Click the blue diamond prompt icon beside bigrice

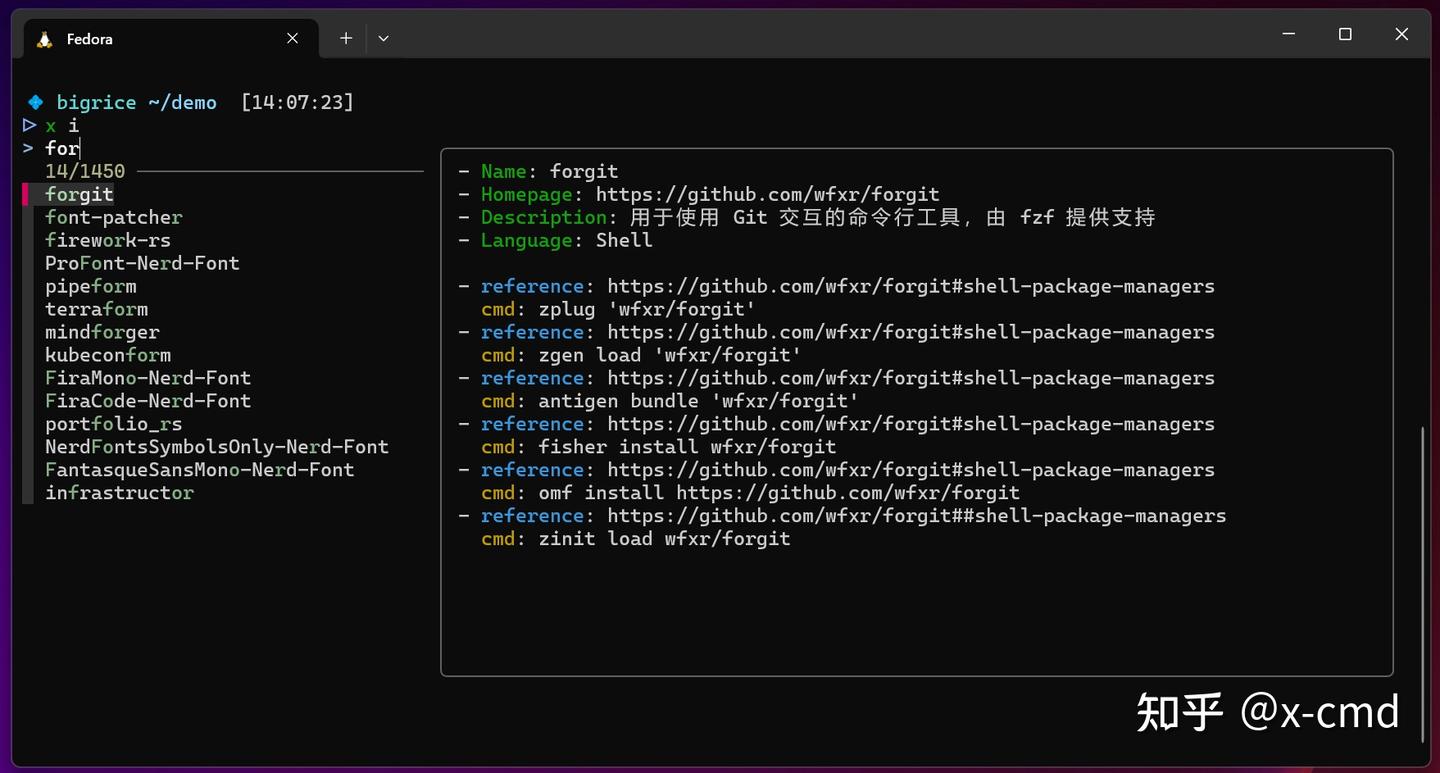[x=36, y=102]
